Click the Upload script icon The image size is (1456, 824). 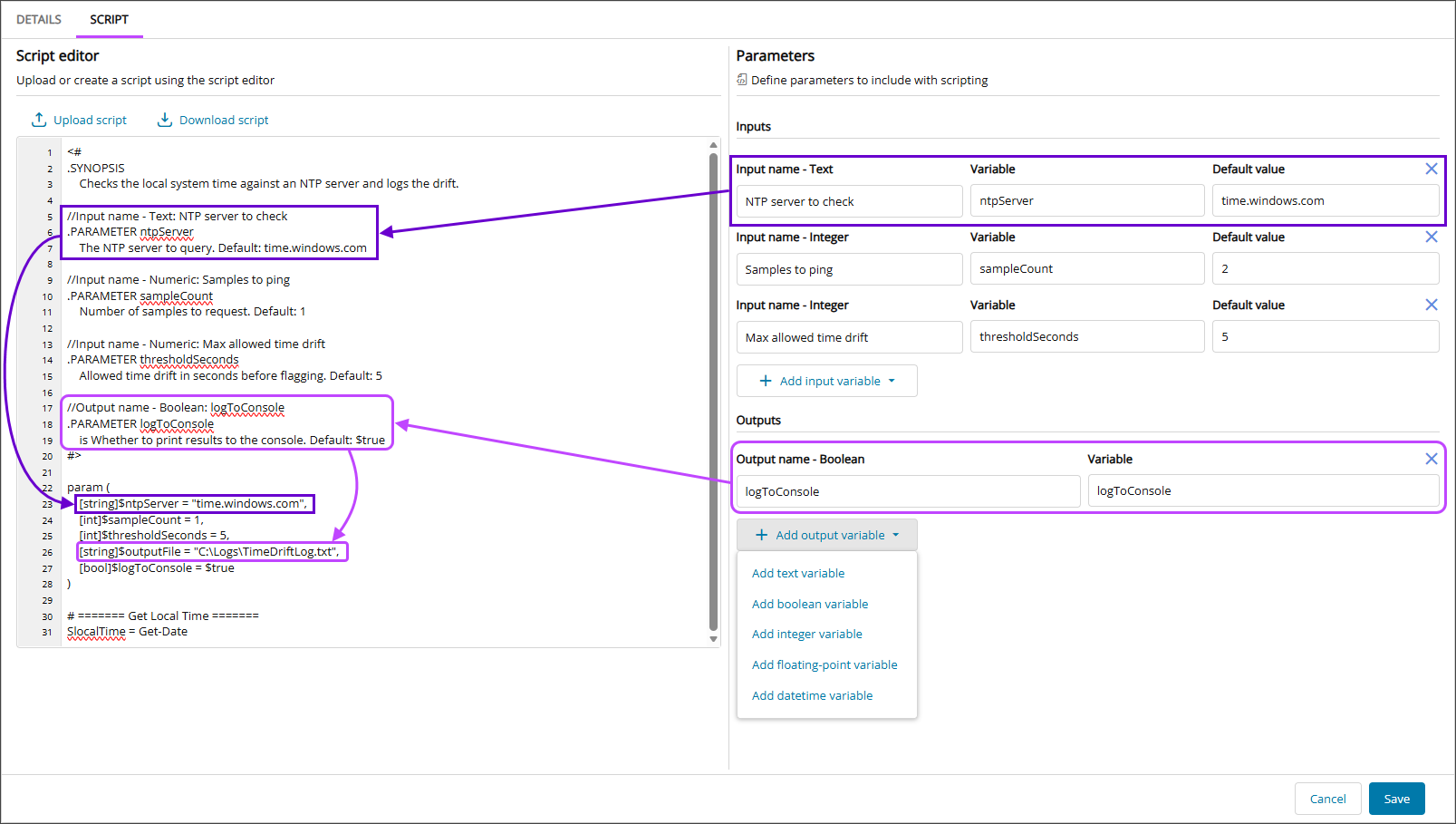point(39,120)
